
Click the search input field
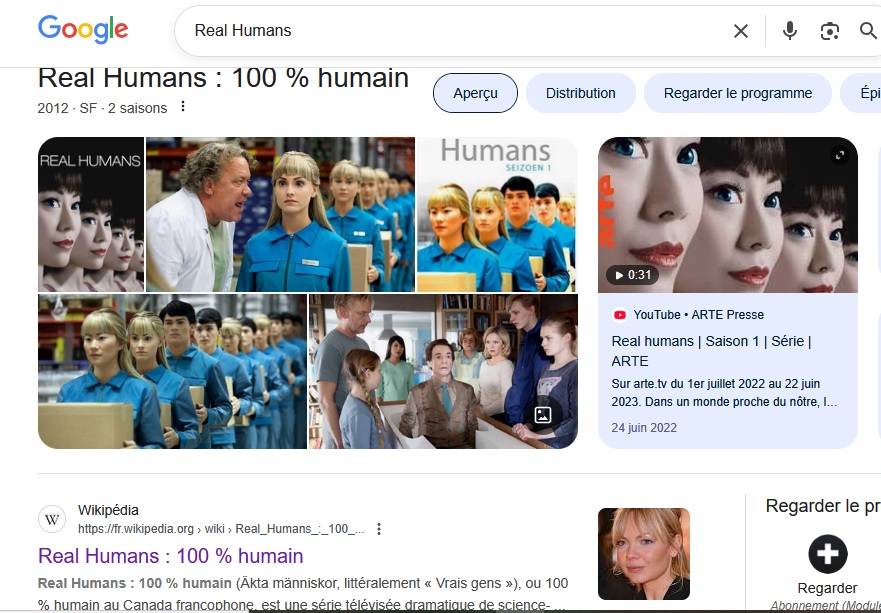pyautogui.click(x=450, y=31)
